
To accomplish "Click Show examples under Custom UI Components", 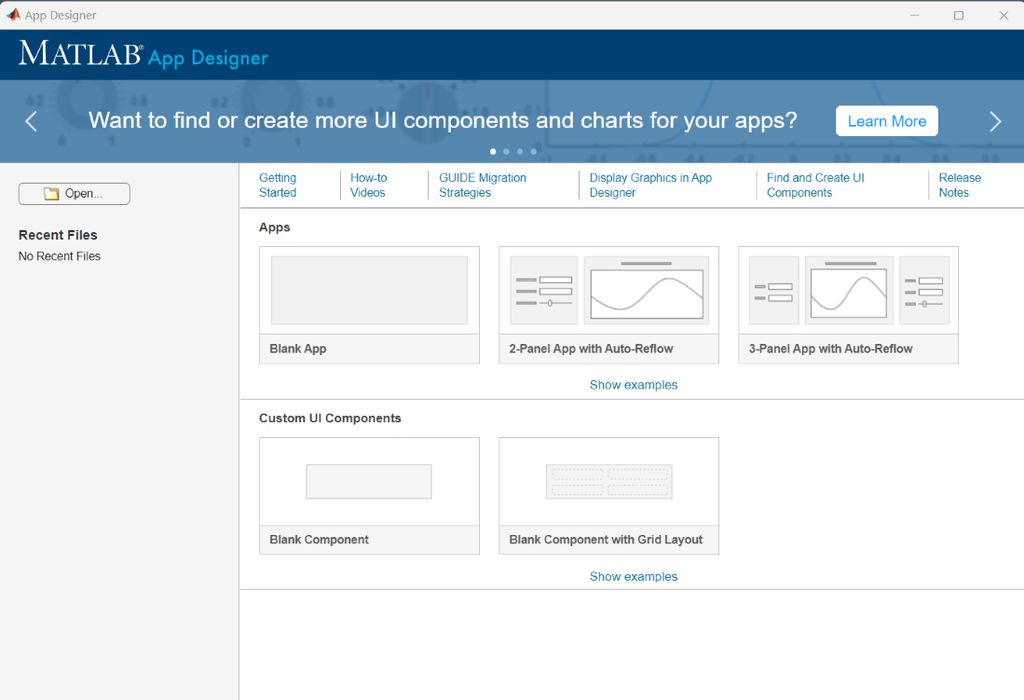I will coord(633,577).
